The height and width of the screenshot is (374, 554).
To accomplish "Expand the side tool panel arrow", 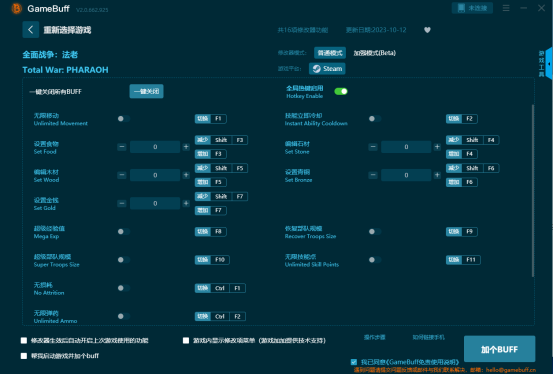I will point(549,64).
